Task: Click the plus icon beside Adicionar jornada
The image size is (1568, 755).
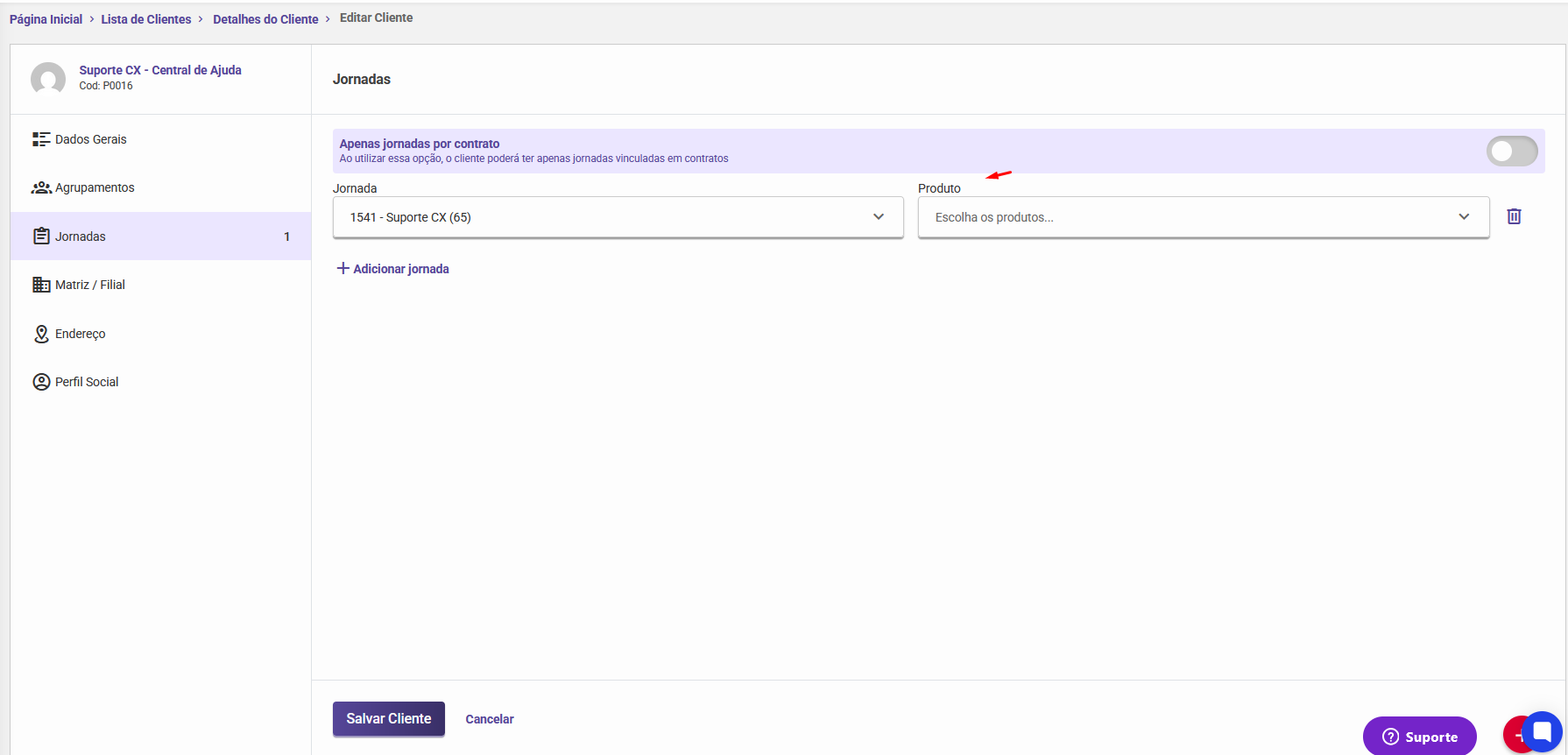Action: 343,268
